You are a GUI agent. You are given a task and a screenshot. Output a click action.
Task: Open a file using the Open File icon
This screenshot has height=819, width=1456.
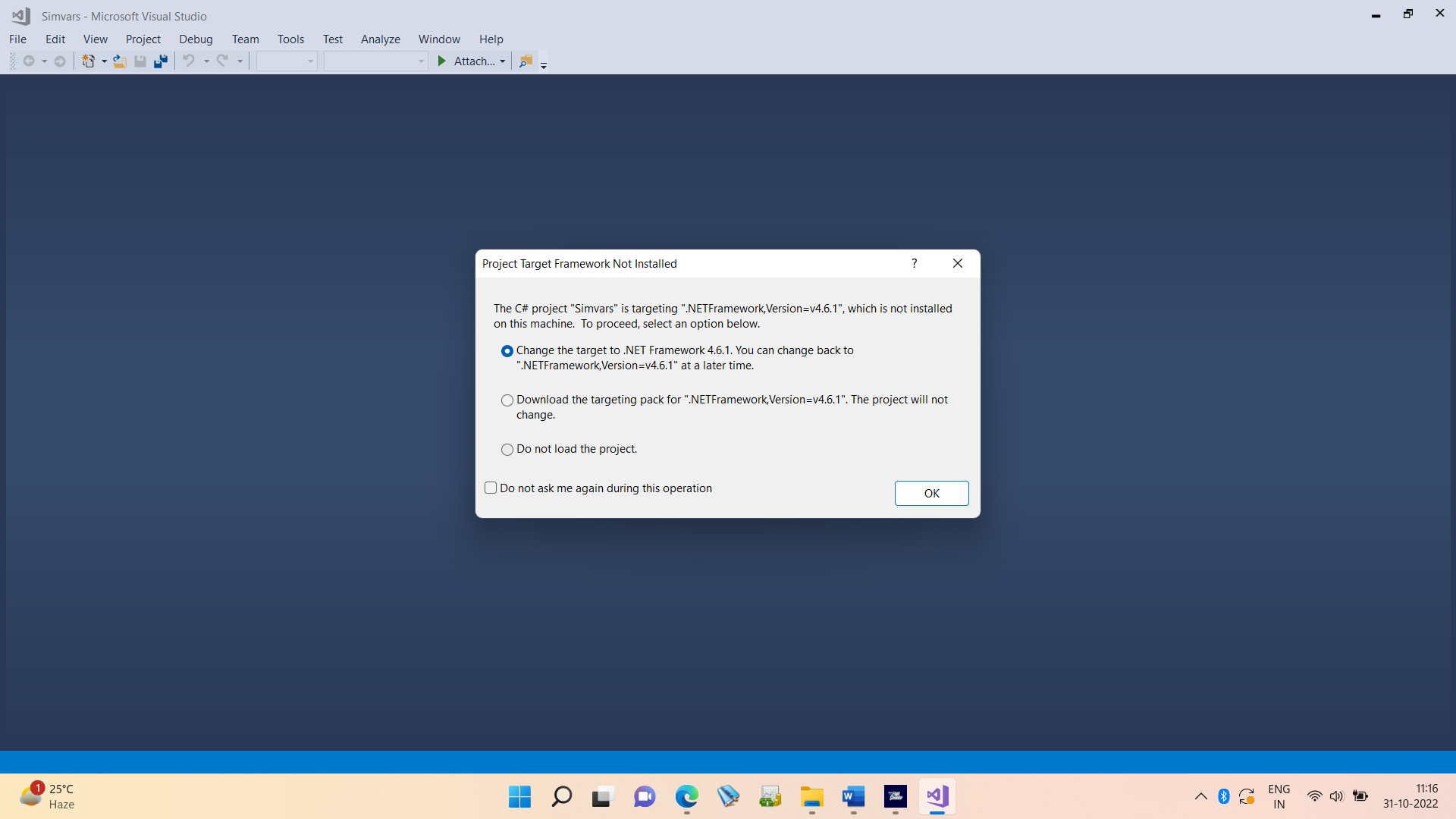(x=119, y=61)
